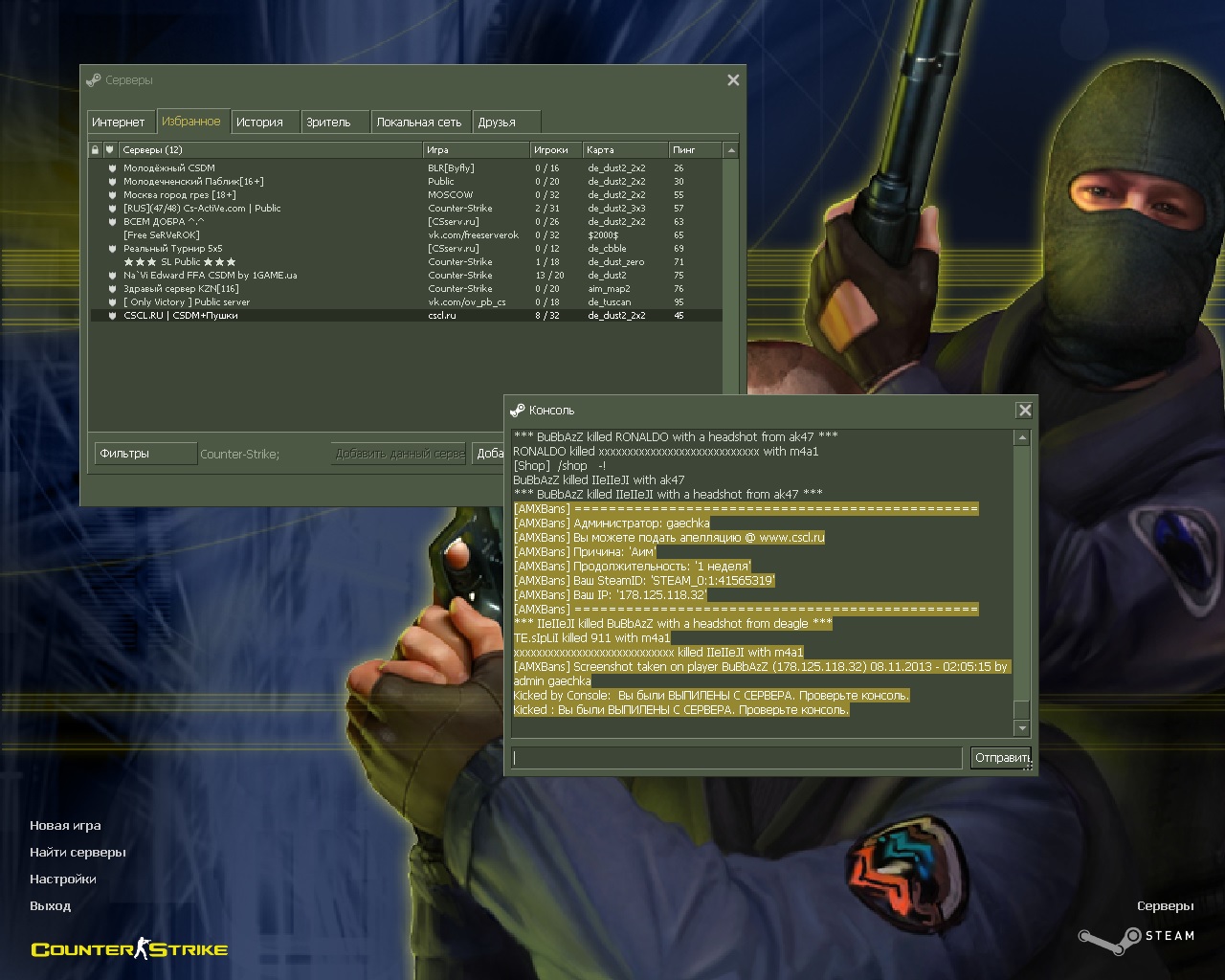This screenshot has width=1225, height=980.
Task: Choose Выход from main menu
Action: pyautogui.click(x=51, y=906)
